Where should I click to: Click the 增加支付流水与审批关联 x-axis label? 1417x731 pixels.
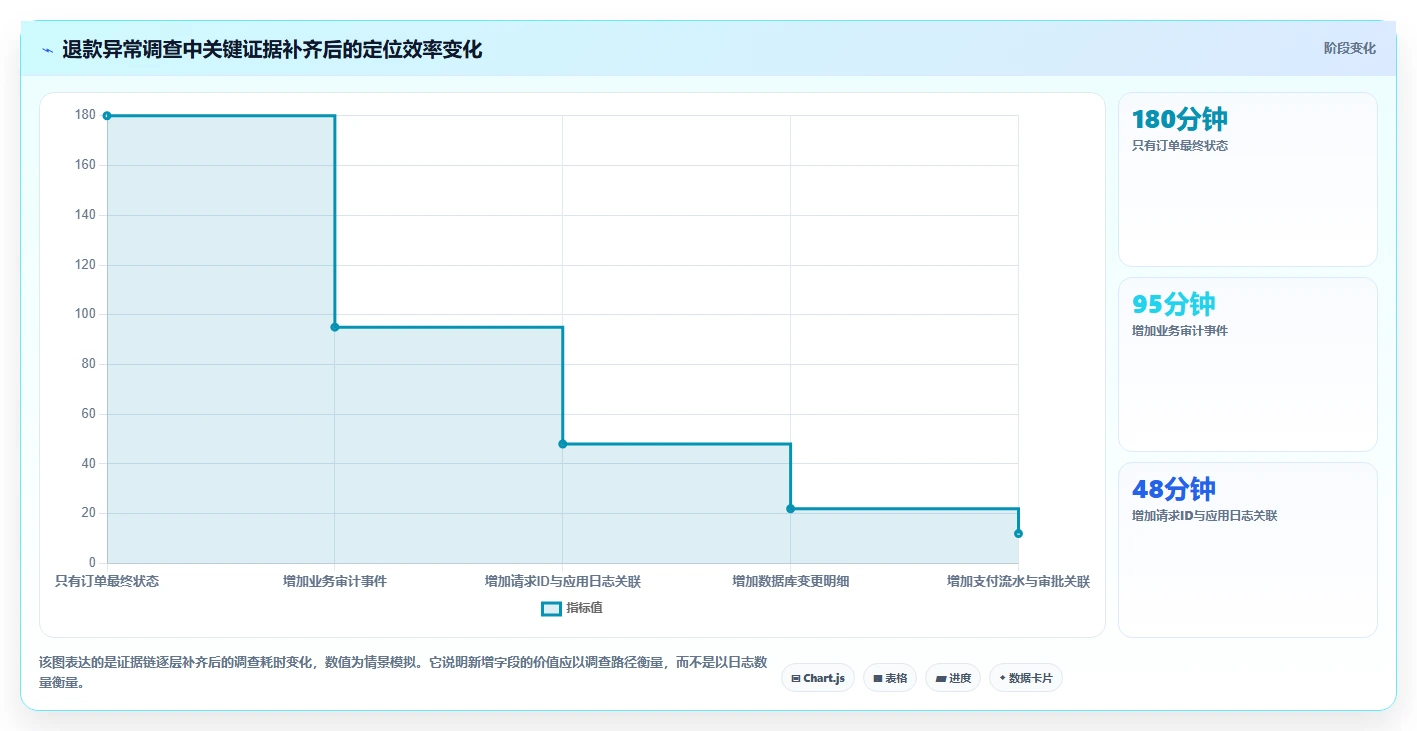(1018, 581)
